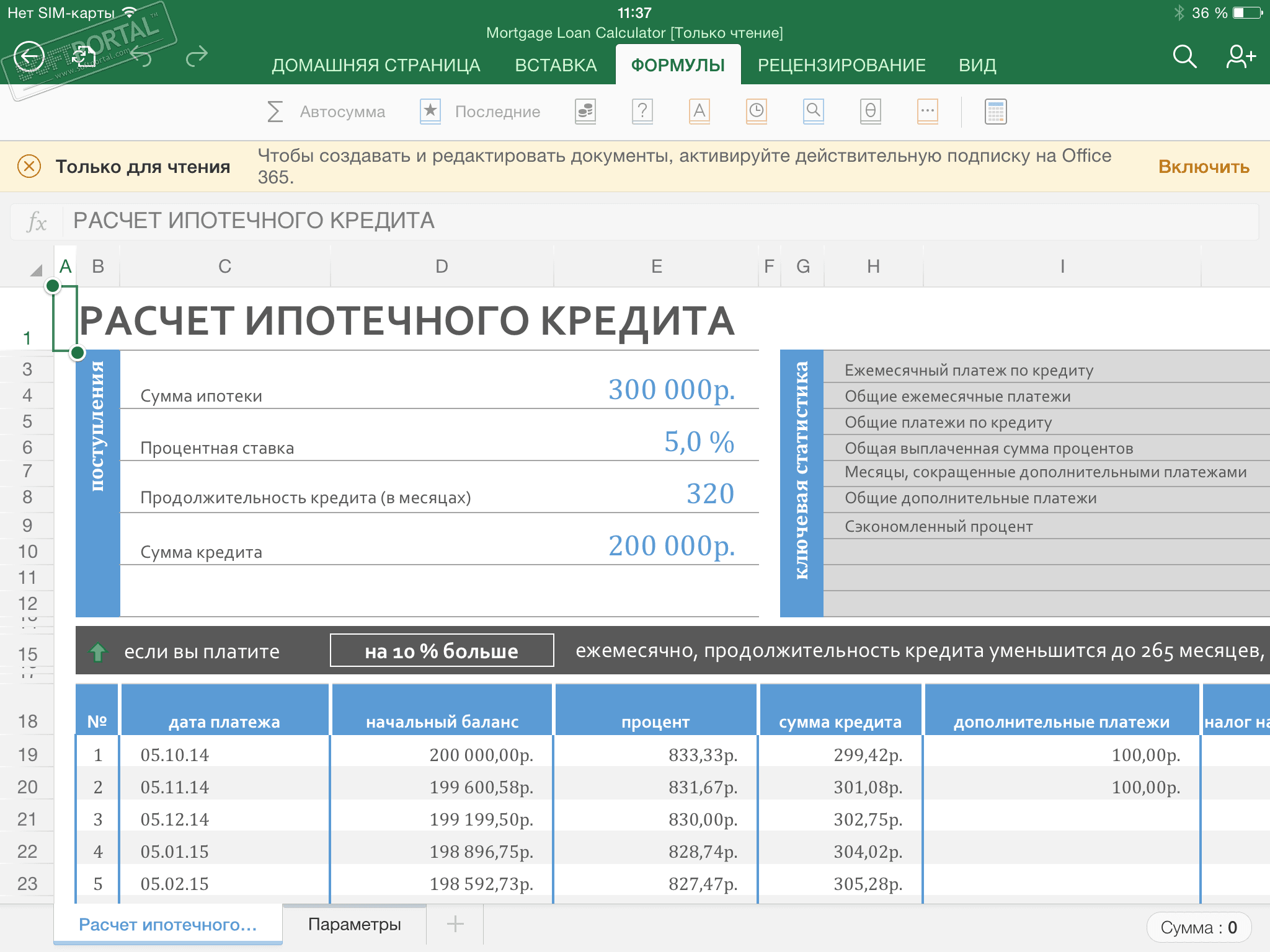Open the Последние recent functions list
Image resolution: width=1270 pixels, height=952 pixels.
tap(481, 112)
